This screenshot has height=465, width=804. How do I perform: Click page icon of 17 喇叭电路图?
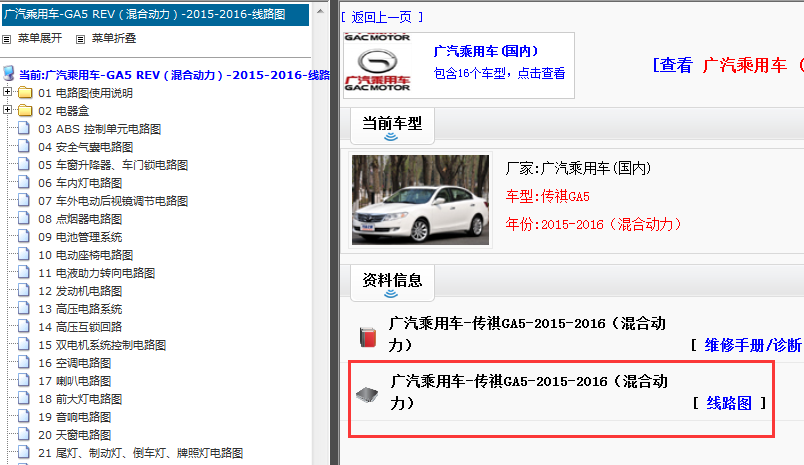click(x=24, y=379)
